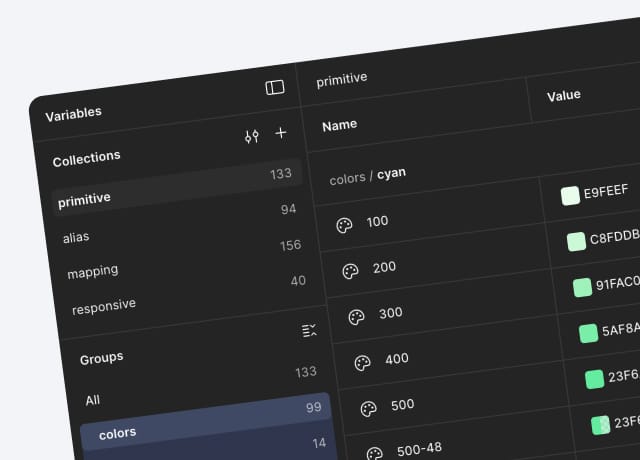Click the 91FAC0 color swatch
Image resolution: width=640 pixels, height=460 pixels.
[x=582, y=288]
